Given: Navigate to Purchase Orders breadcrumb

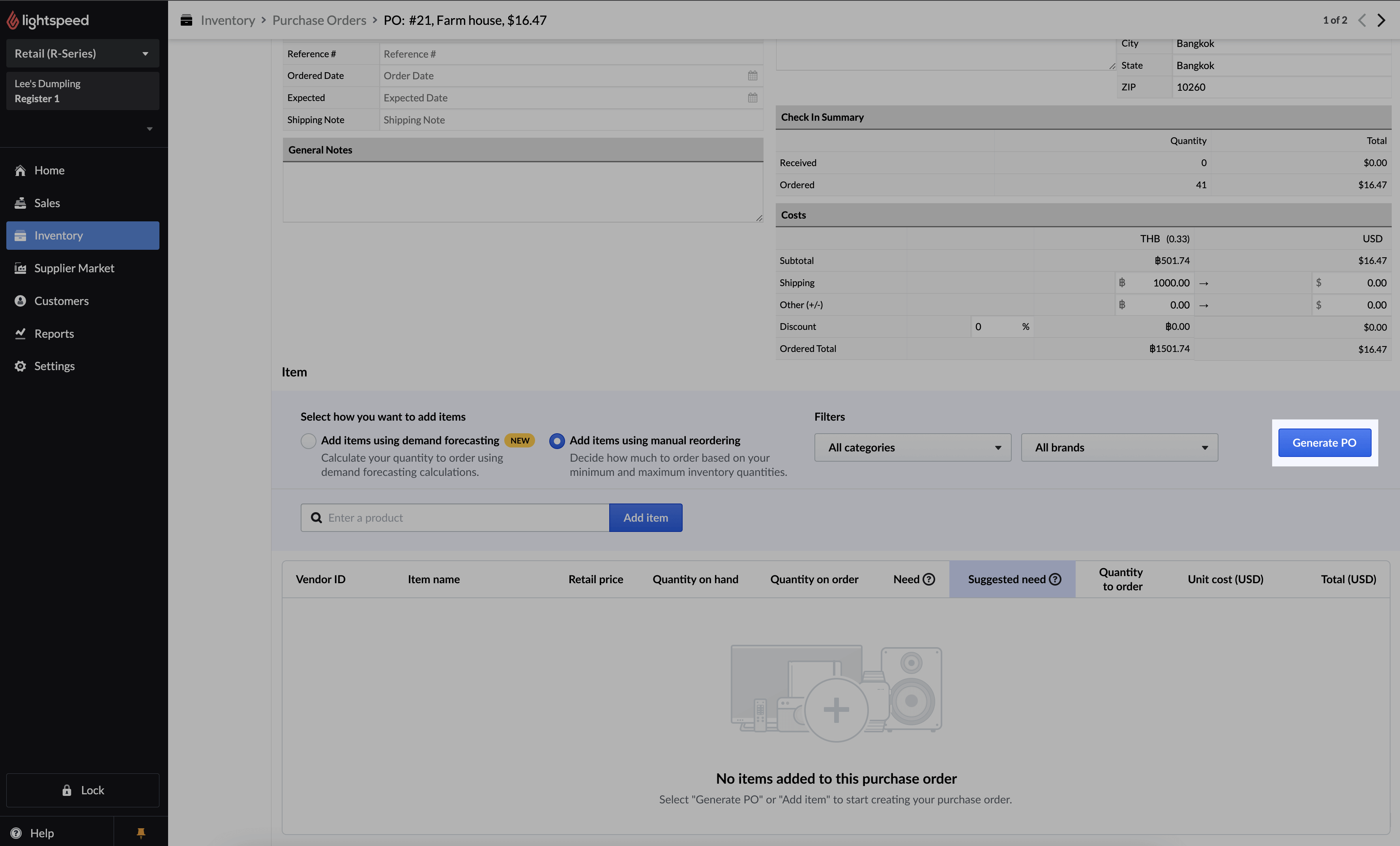Looking at the screenshot, I should (x=319, y=20).
